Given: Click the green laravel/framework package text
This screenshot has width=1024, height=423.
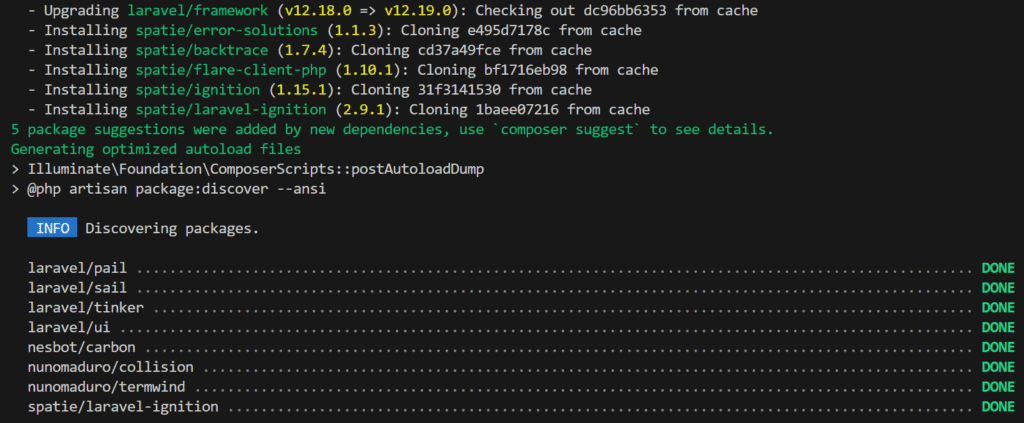Looking at the screenshot, I should pyautogui.click(x=192, y=11).
